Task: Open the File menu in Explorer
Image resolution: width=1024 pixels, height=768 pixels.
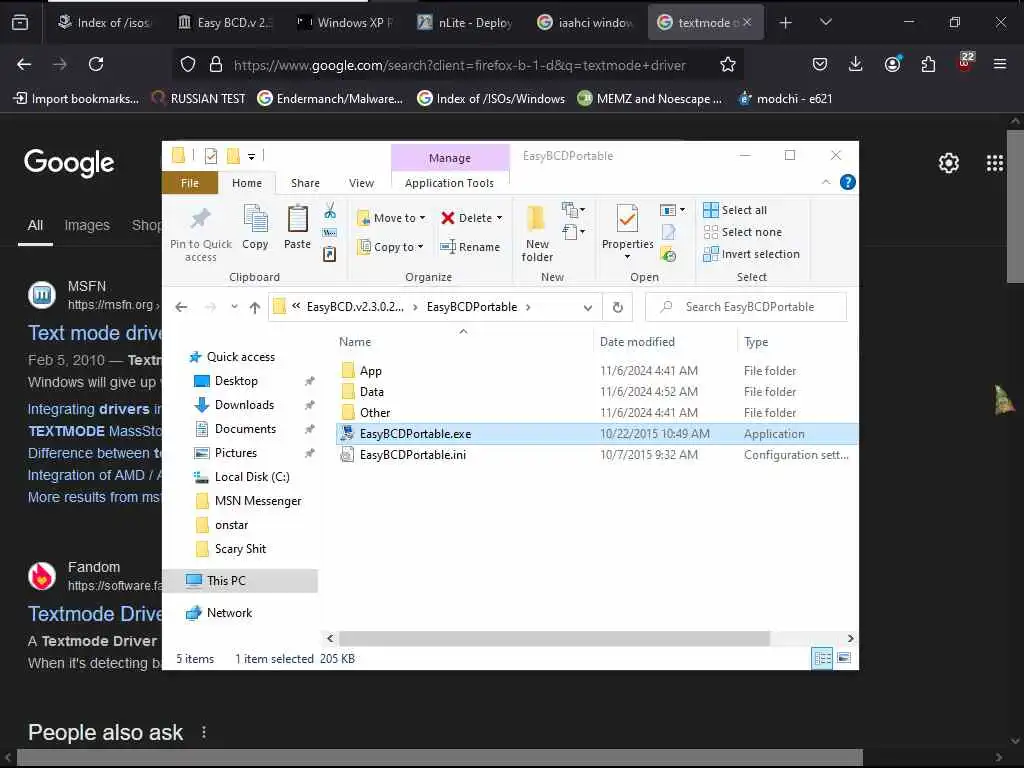Action: 189,183
